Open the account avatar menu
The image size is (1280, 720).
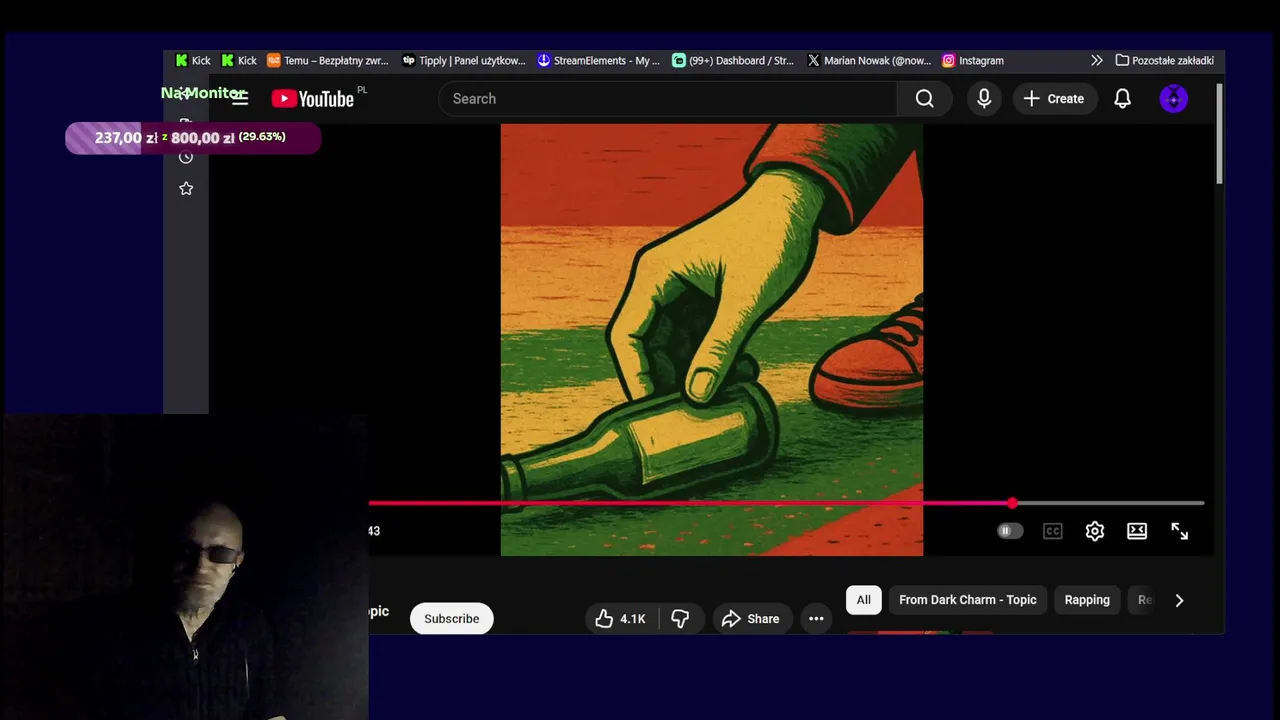1174,98
